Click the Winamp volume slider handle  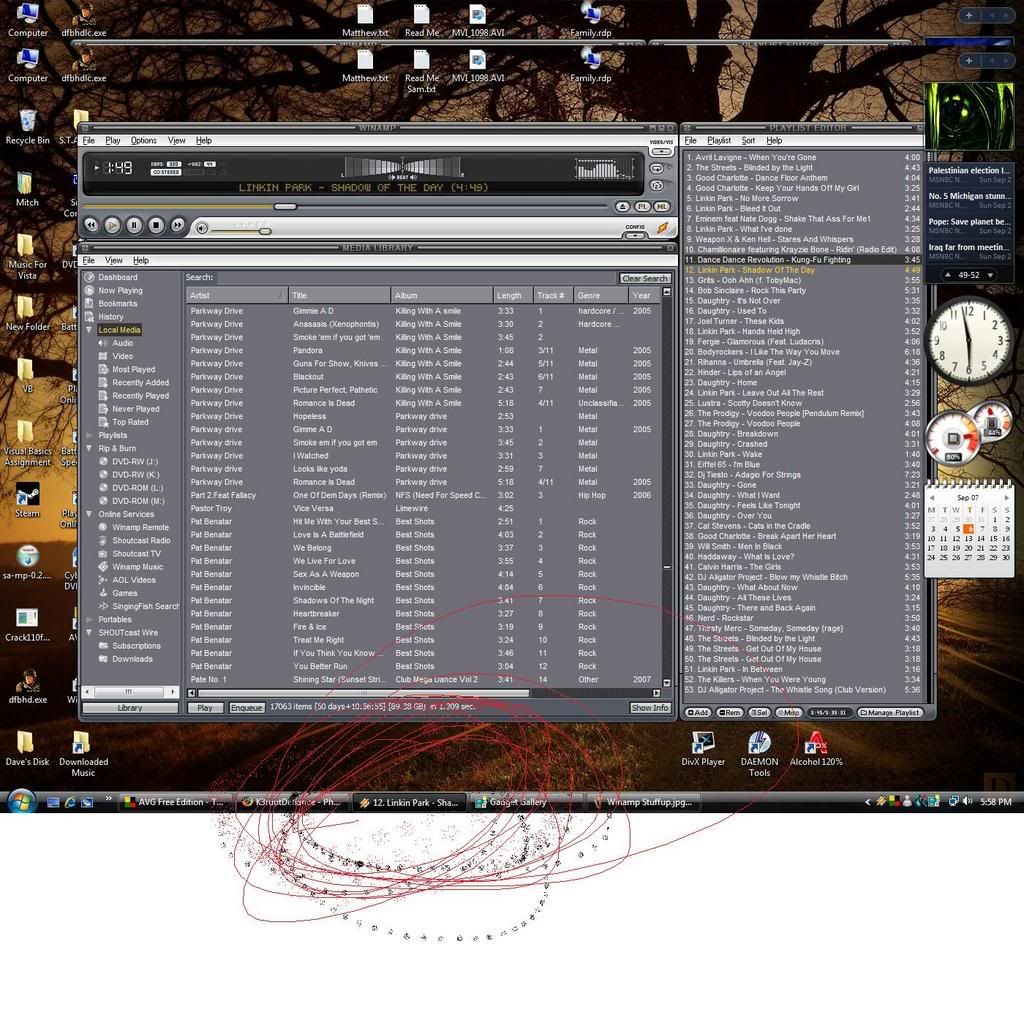click(264, 231)
